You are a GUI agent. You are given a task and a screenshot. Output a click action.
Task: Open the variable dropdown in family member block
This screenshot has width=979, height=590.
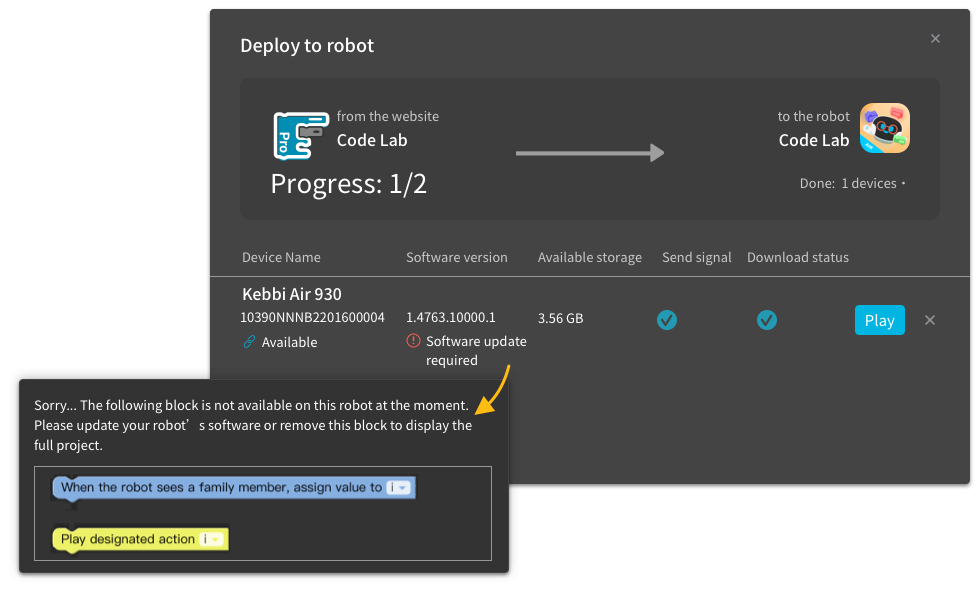click(398, 488)
